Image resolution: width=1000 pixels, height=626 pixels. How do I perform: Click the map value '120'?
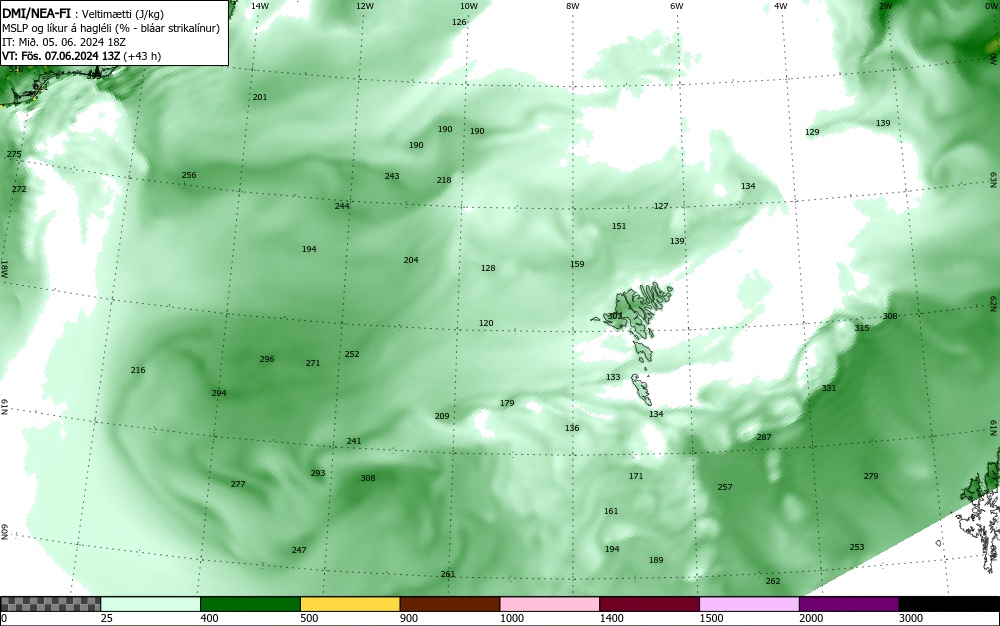tap(486, 323)
